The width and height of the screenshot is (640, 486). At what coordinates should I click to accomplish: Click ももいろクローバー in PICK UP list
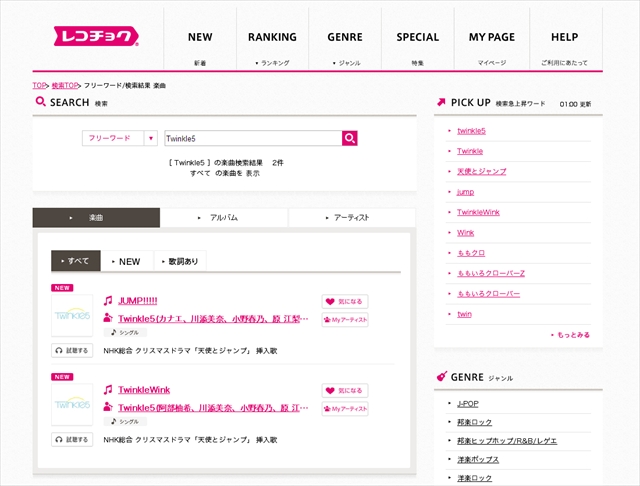tap(489, 294)
